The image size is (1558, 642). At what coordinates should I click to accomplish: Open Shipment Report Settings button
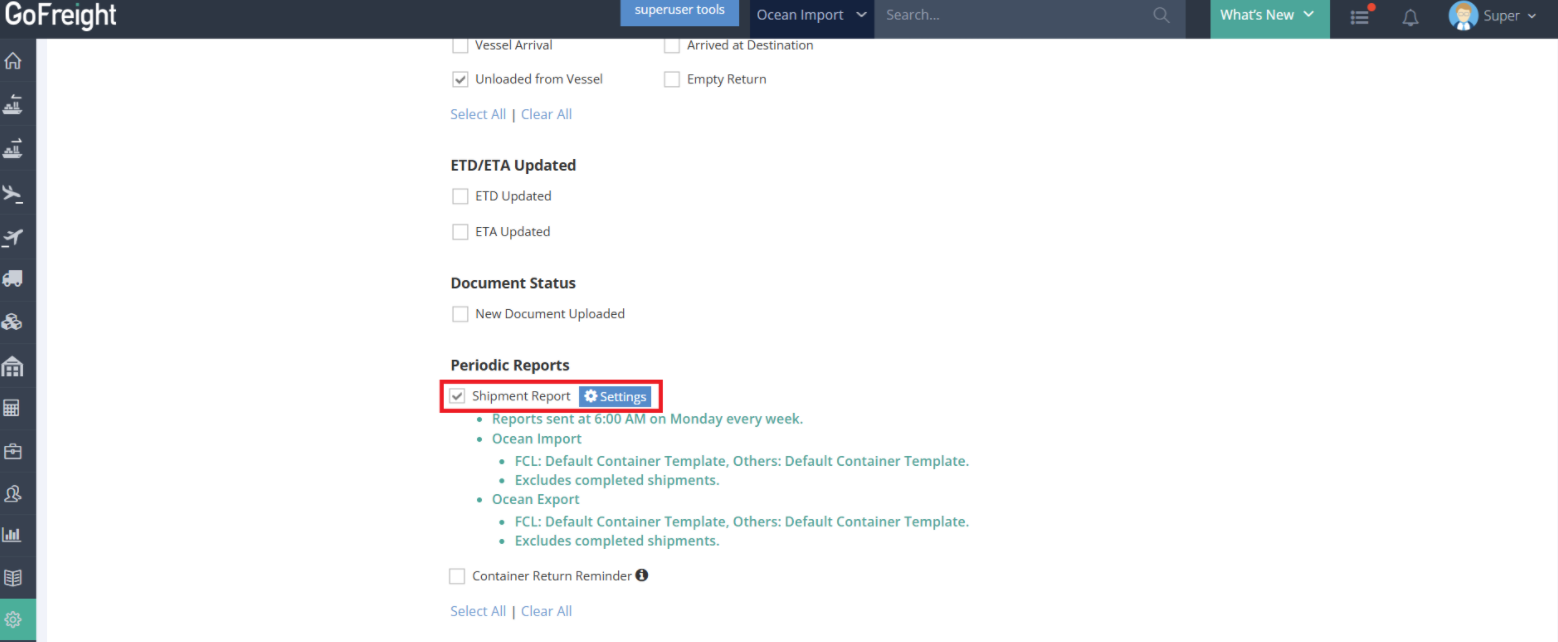pos(615,397)
